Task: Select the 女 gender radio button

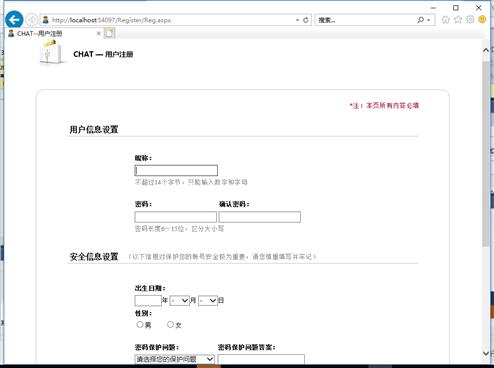Action: 170,324
